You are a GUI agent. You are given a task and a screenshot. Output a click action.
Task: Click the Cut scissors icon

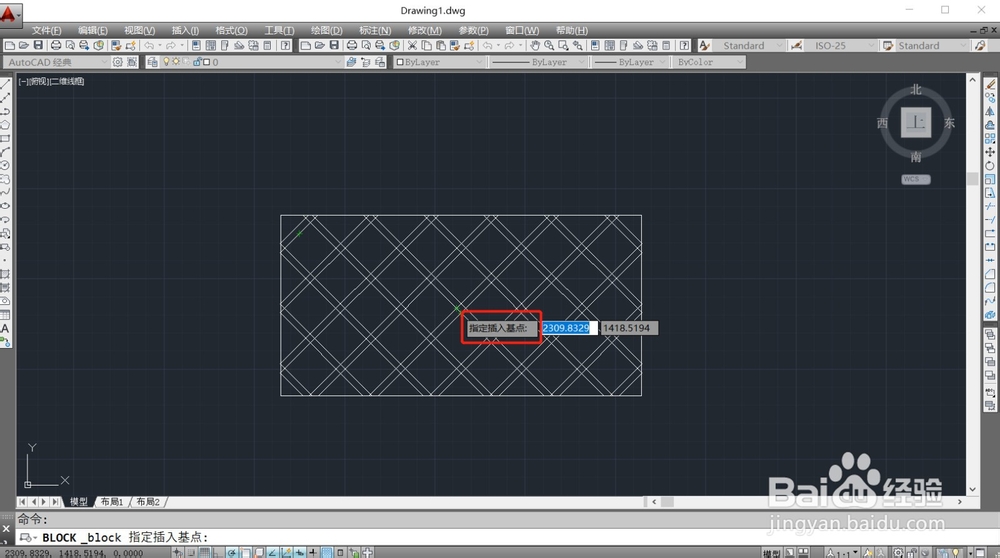tap(412, 45)
